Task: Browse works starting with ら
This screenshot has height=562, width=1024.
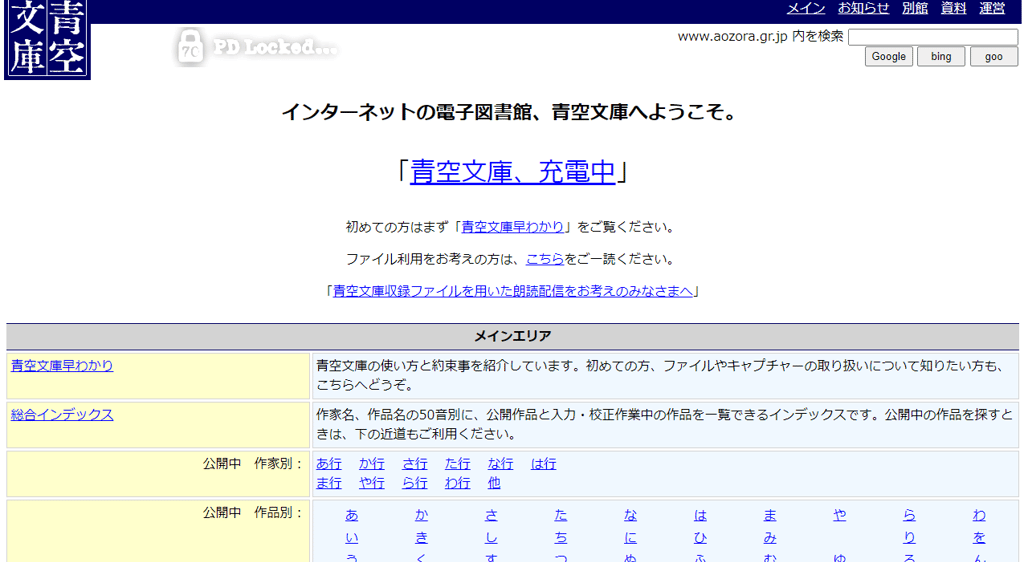Action: click(909, 515)
